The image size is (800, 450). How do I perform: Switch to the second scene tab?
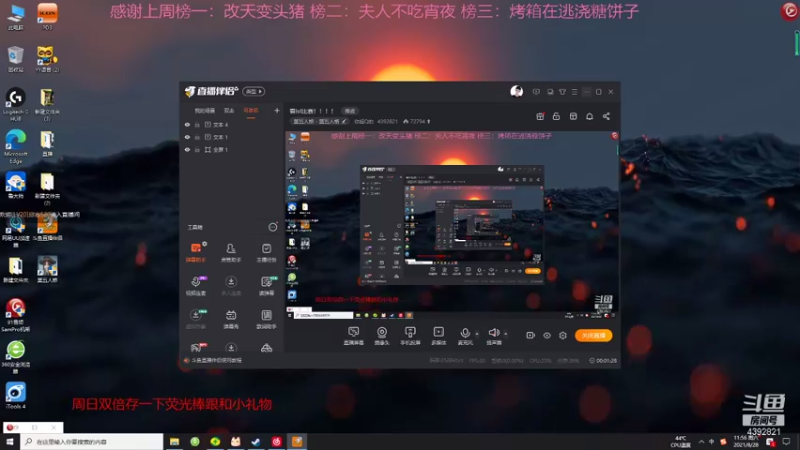[x=229, y=111]
